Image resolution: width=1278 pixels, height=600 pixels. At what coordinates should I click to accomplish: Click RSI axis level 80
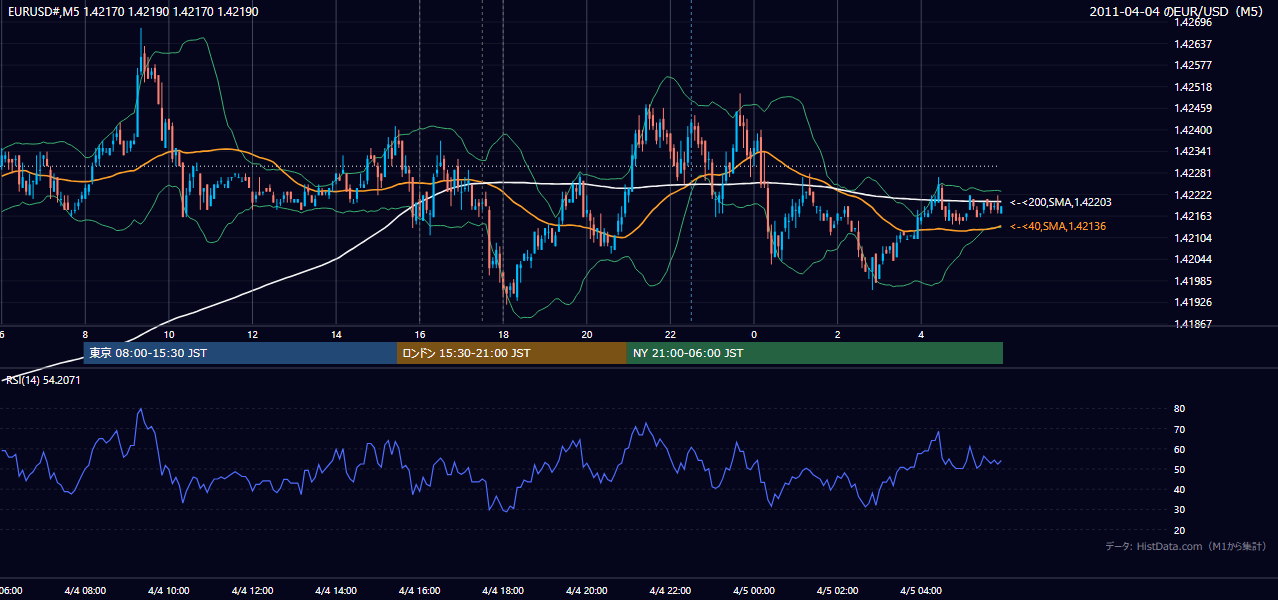click(1179, 409)
